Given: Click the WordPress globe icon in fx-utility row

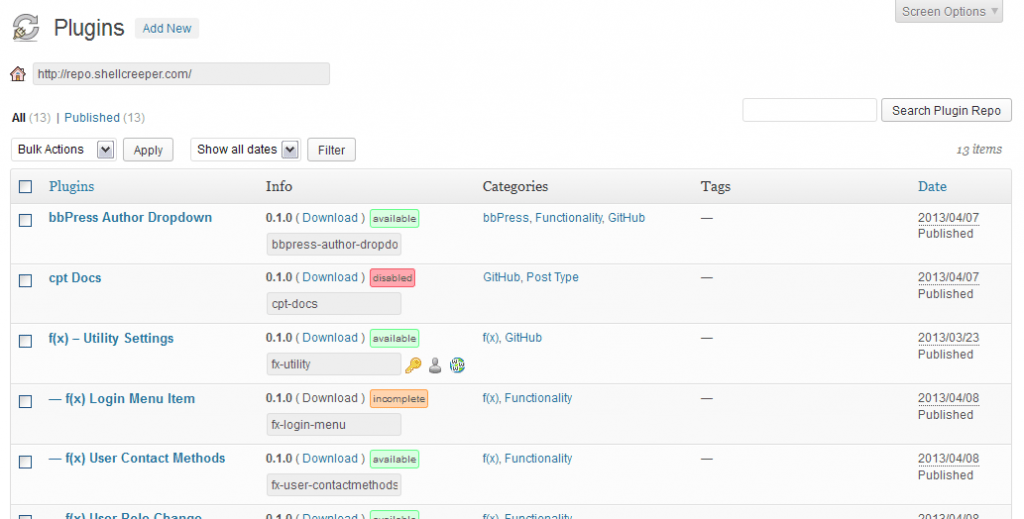Looking at the screenshot, I should pos(457,365).
